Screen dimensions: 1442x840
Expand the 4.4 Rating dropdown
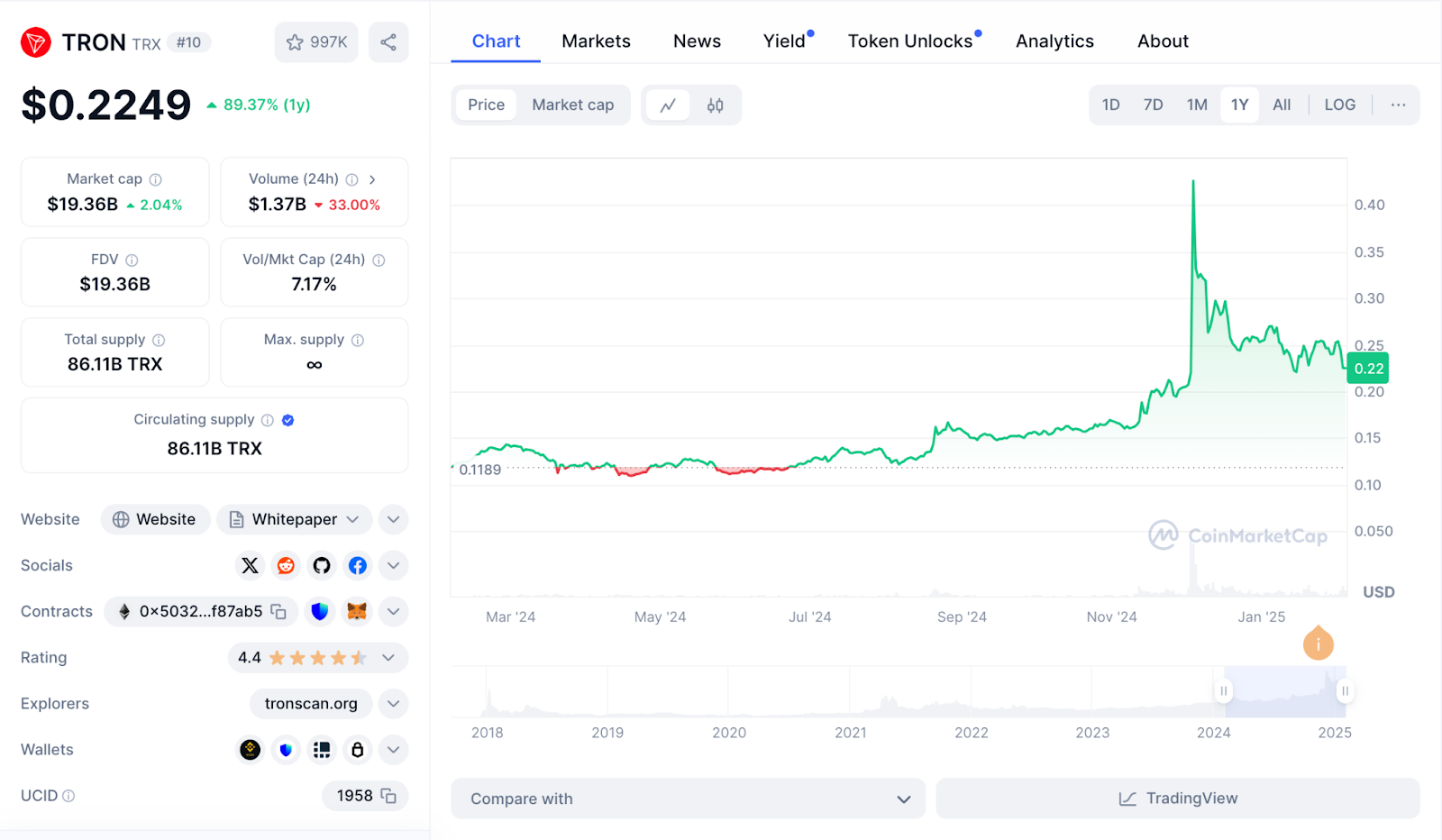pyautogui.click(x=317, y=657)
